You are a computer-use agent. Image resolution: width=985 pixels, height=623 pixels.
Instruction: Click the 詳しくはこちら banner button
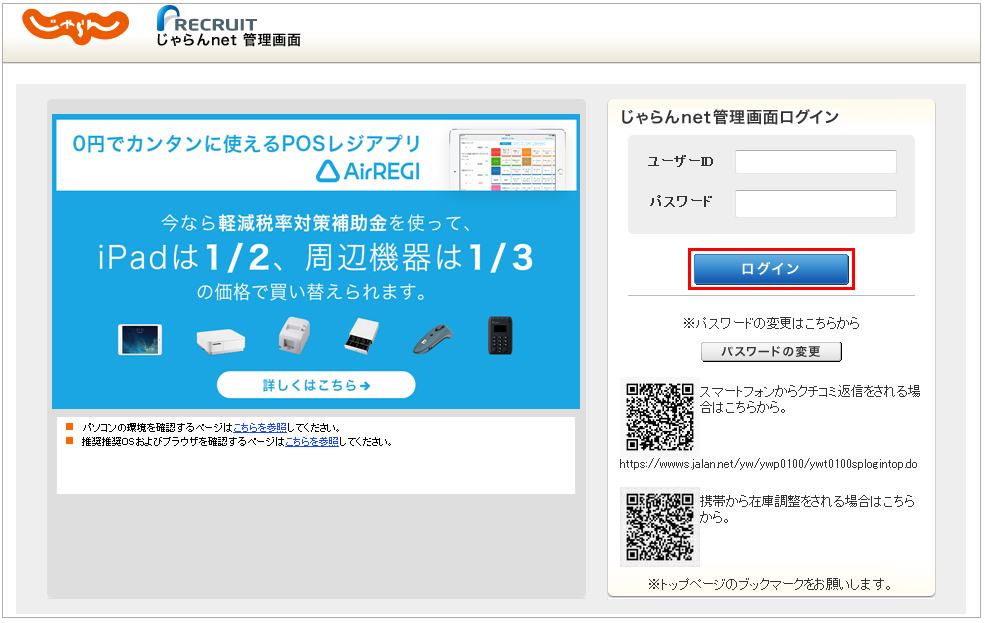316,385
